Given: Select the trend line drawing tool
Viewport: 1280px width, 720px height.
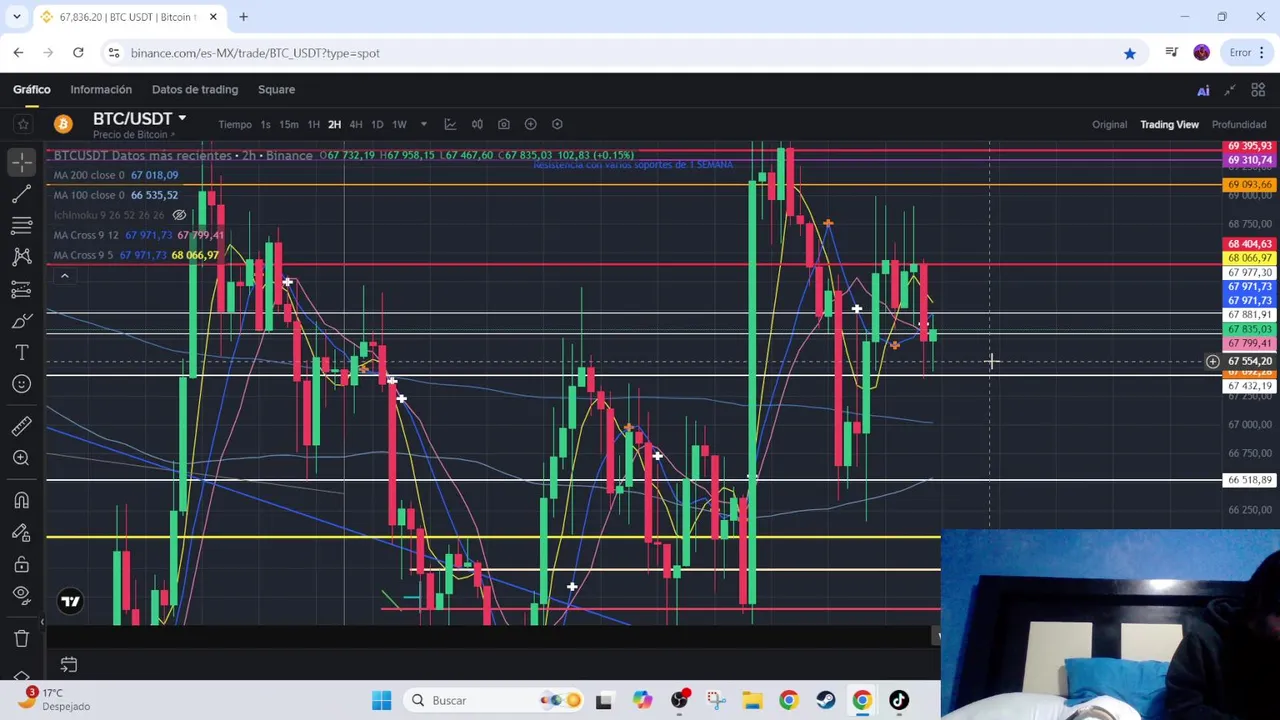Looking at the screenshot, I should pyautogui.click(x=22, y=193).
